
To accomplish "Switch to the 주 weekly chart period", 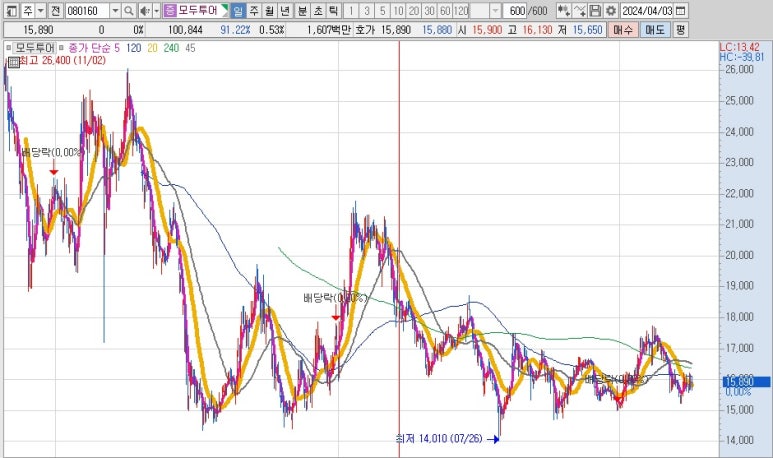I will [254, 10].
